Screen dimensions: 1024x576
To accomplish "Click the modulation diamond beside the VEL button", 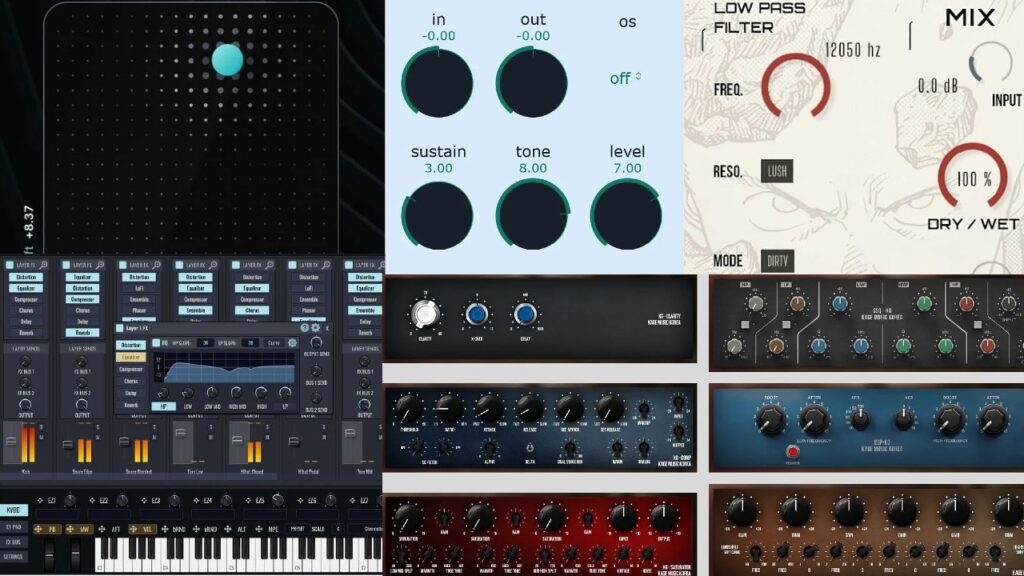I will [x=133, y=528].
